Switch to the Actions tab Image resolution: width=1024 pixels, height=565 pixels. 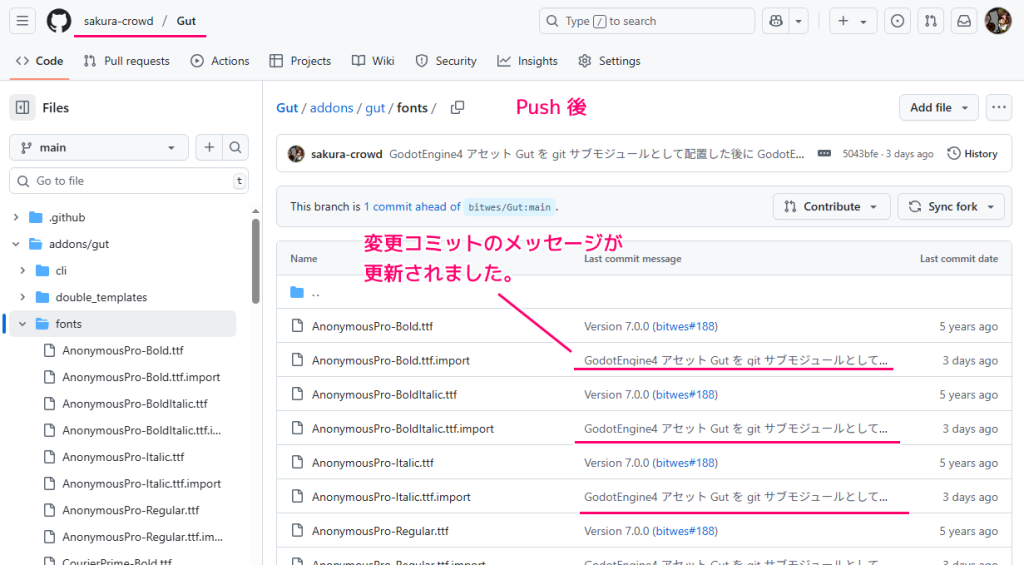point(220,61)
